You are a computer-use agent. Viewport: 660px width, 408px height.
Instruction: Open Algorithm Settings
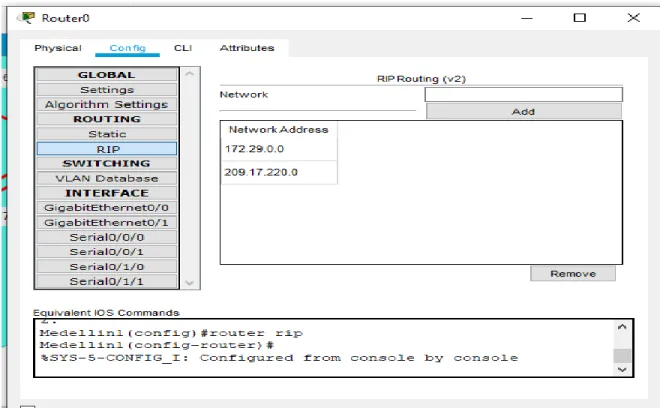106,104
